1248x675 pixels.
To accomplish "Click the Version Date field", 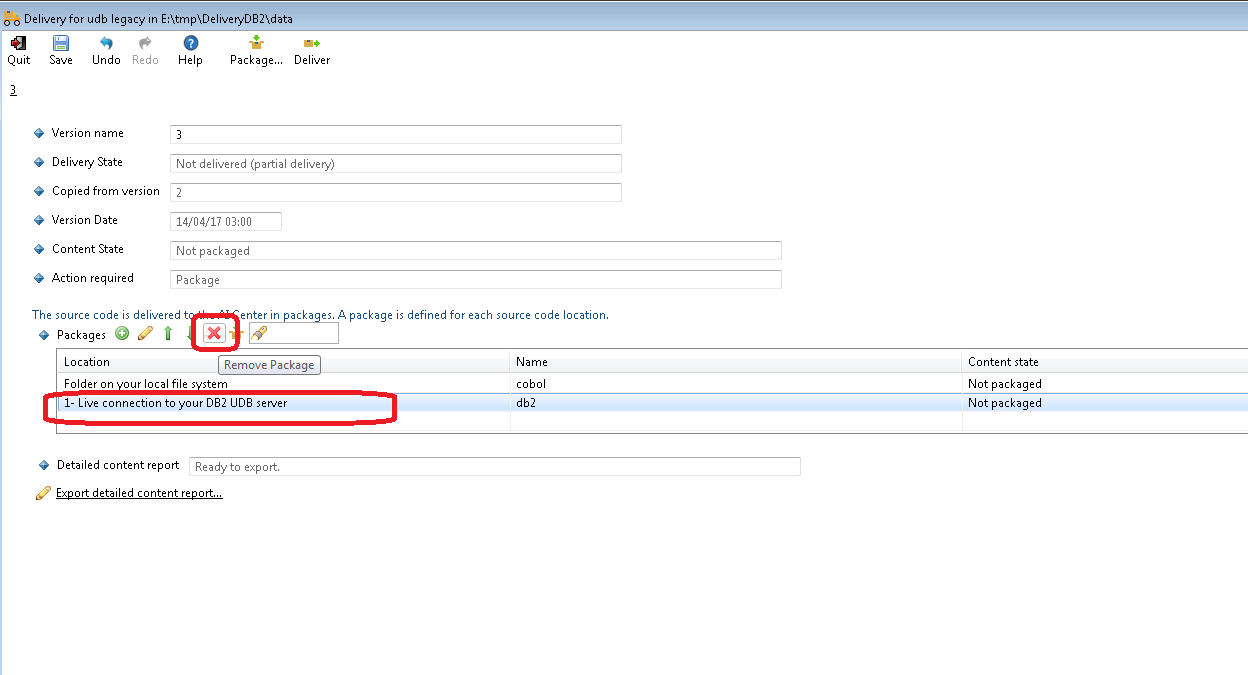I will click(226, 221).
